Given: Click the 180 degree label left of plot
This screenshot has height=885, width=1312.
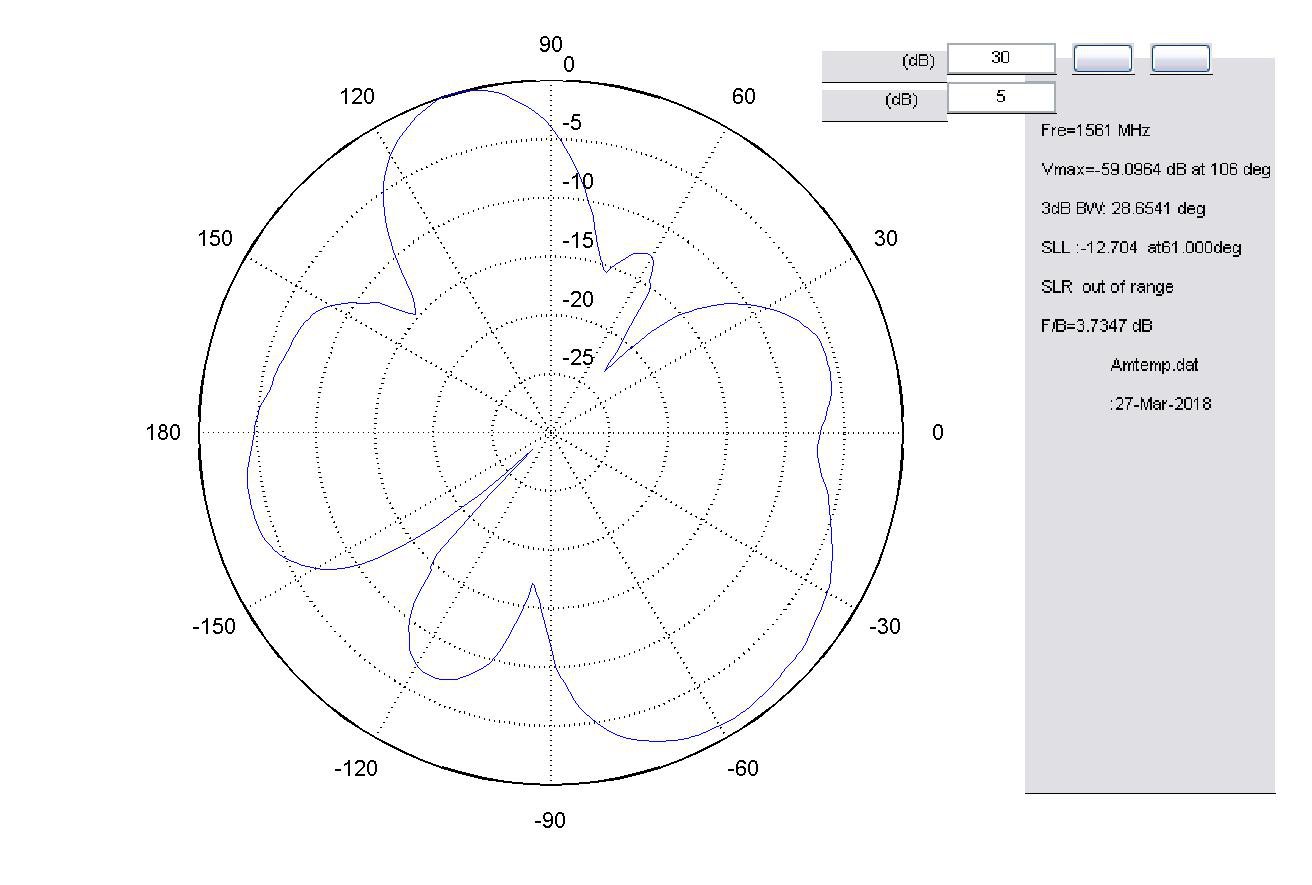Looking at the screenshot, I should [164, 432].
